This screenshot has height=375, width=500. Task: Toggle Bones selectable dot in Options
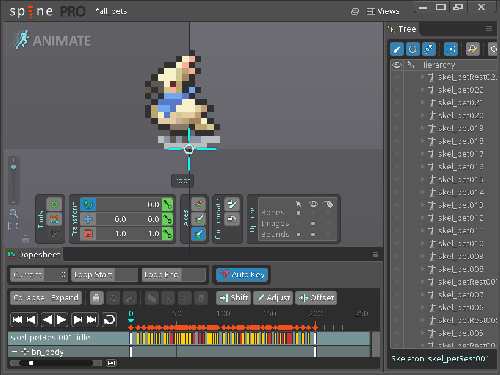pyautogui.click(x=298, y=213)
